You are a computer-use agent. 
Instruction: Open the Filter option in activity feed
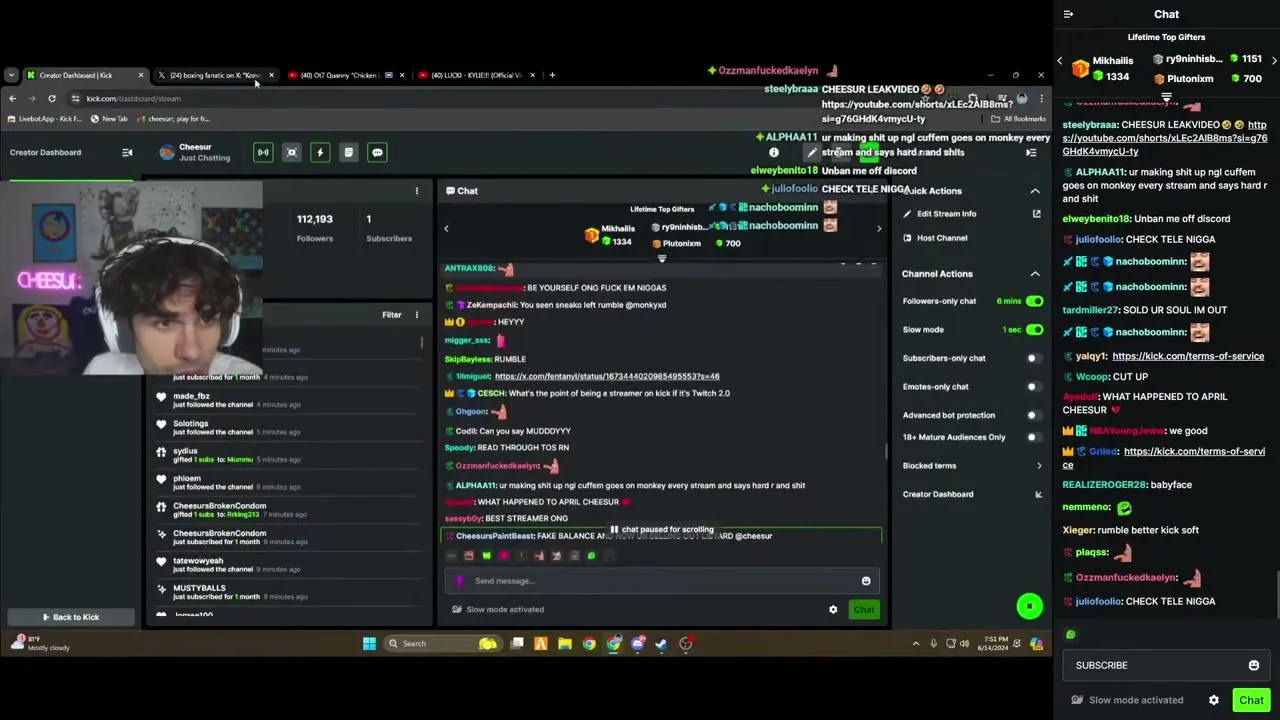(391, 315)
